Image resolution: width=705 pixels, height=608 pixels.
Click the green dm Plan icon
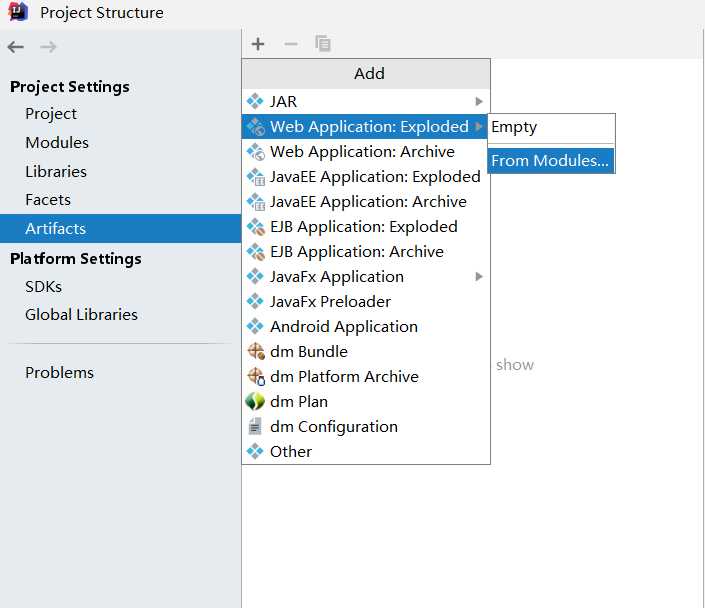coord(255,402)
